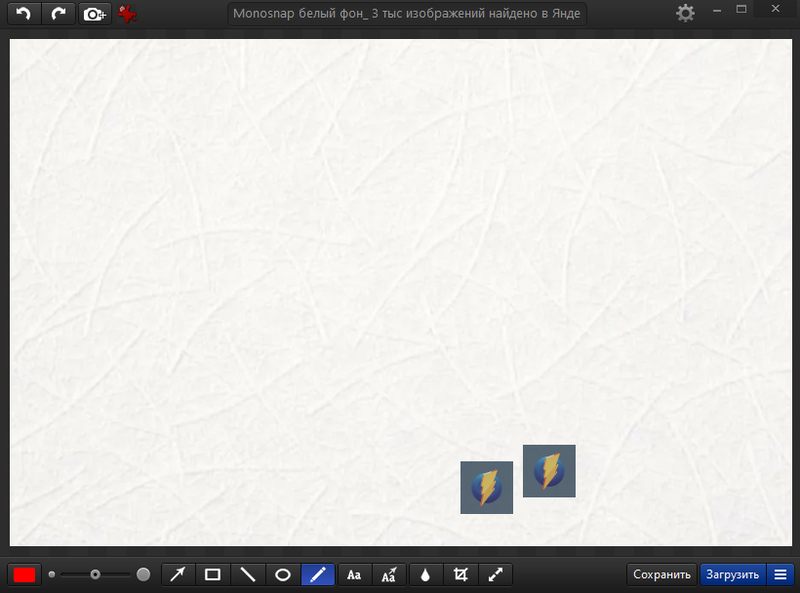
Task: Maximize the Monosnap window
Action: (x=741, y=9)
